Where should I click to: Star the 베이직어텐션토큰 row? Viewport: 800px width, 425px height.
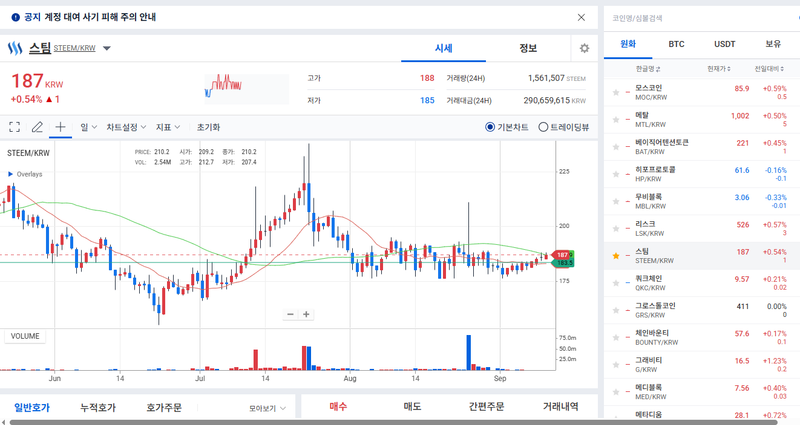[616, 147]
